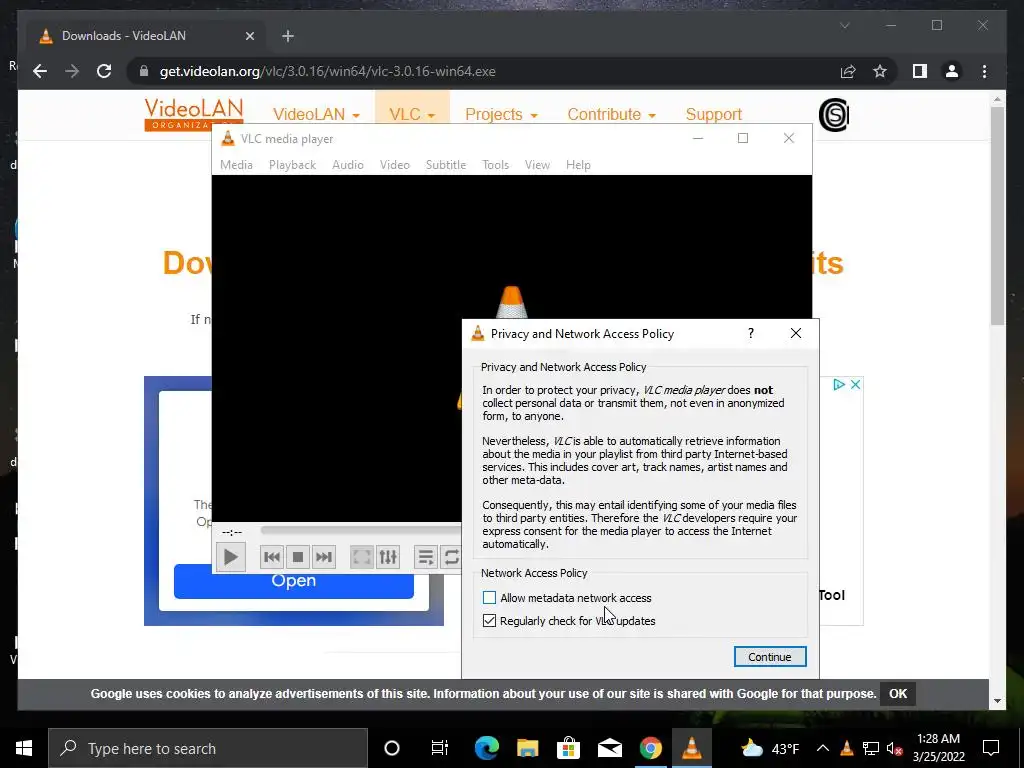Open Chrome profile icon
Screen dimensions: 1024x768
tap(952, 71)
